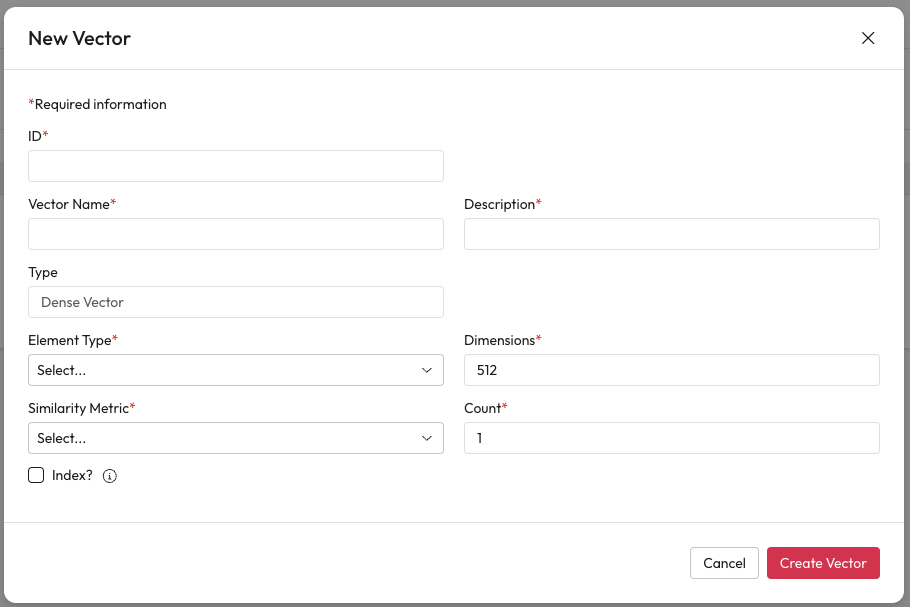Click the info icon beside Index?
The width and height of the screenshot is (910, 607).
[110, 476]
